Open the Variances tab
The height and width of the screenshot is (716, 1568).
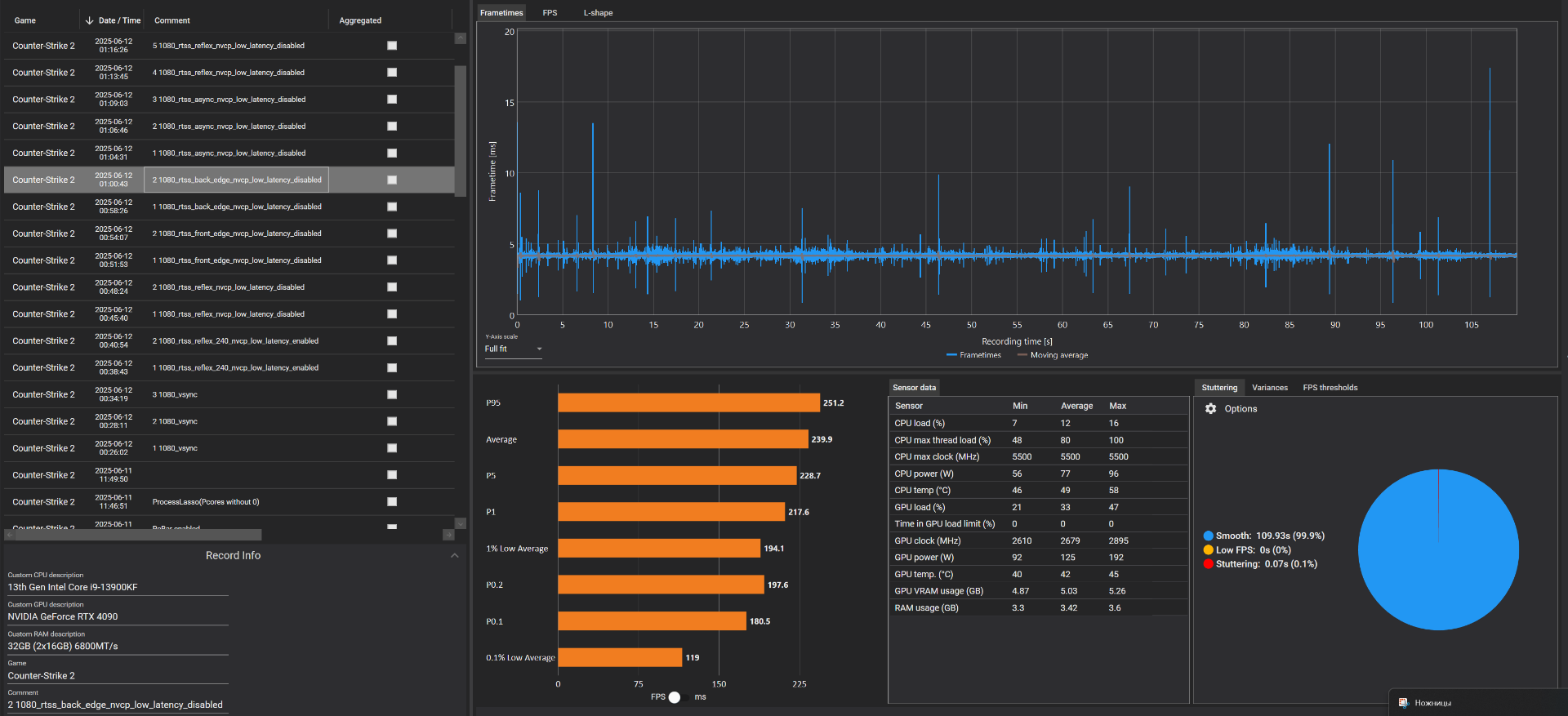tap(1270, 388)
